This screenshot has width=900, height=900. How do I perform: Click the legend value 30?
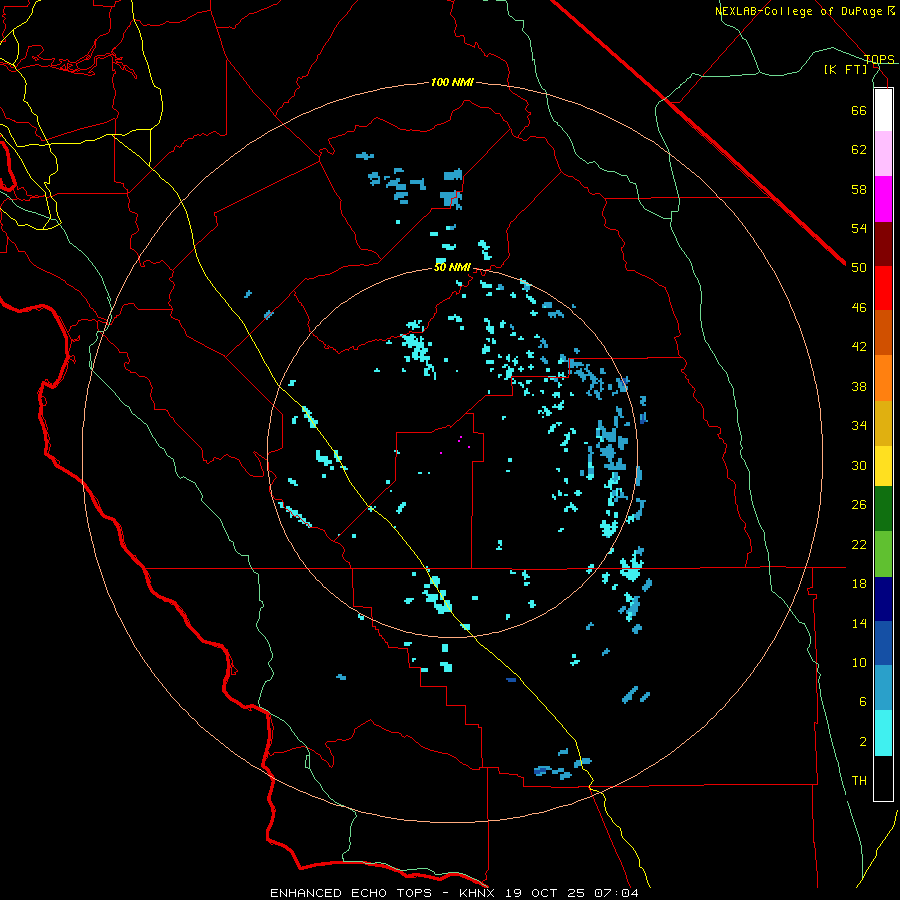[x=859, y=465]
